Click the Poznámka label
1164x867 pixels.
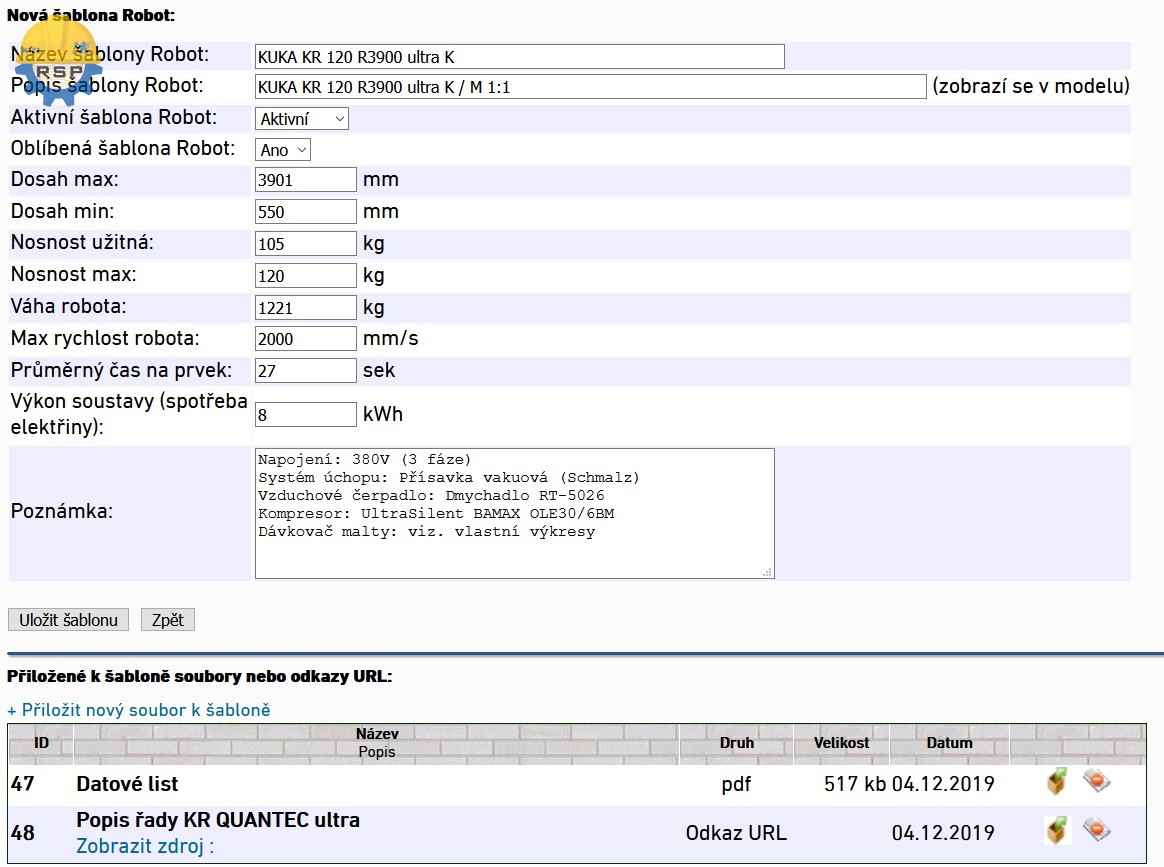(x=62, y=511)
